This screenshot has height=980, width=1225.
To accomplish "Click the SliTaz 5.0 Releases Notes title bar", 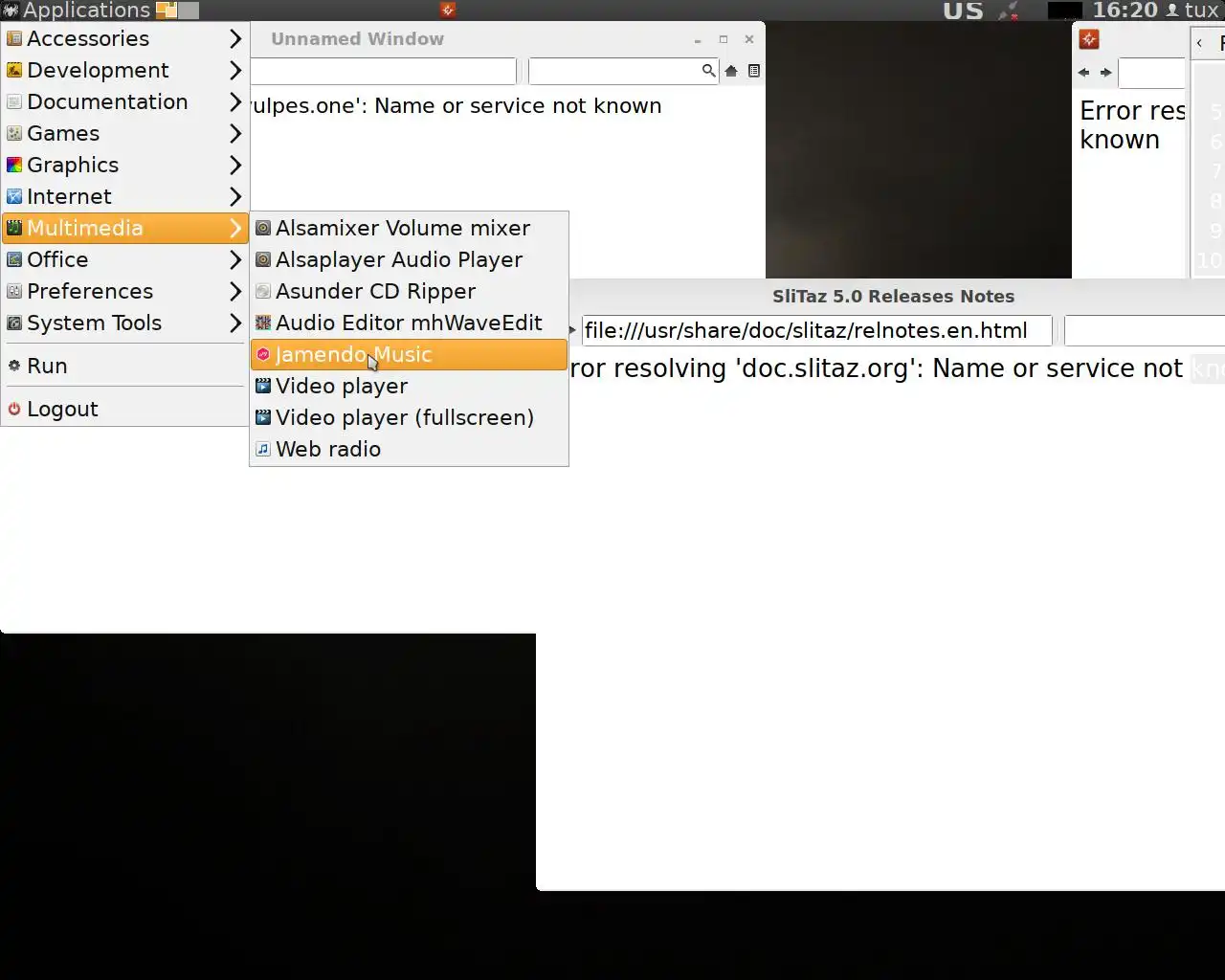I will tap(893, 297).
